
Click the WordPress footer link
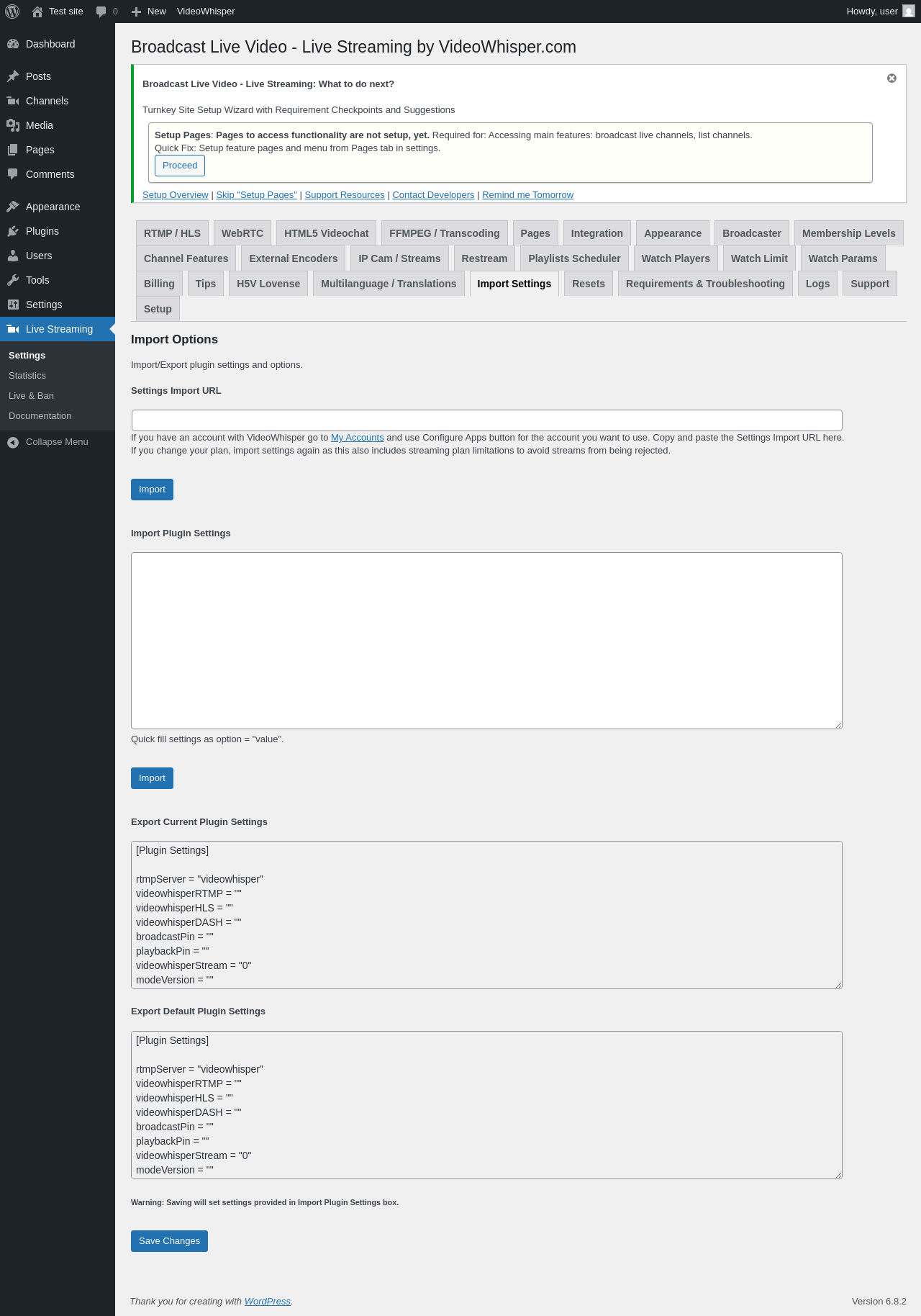click(x=267, y=1302)
